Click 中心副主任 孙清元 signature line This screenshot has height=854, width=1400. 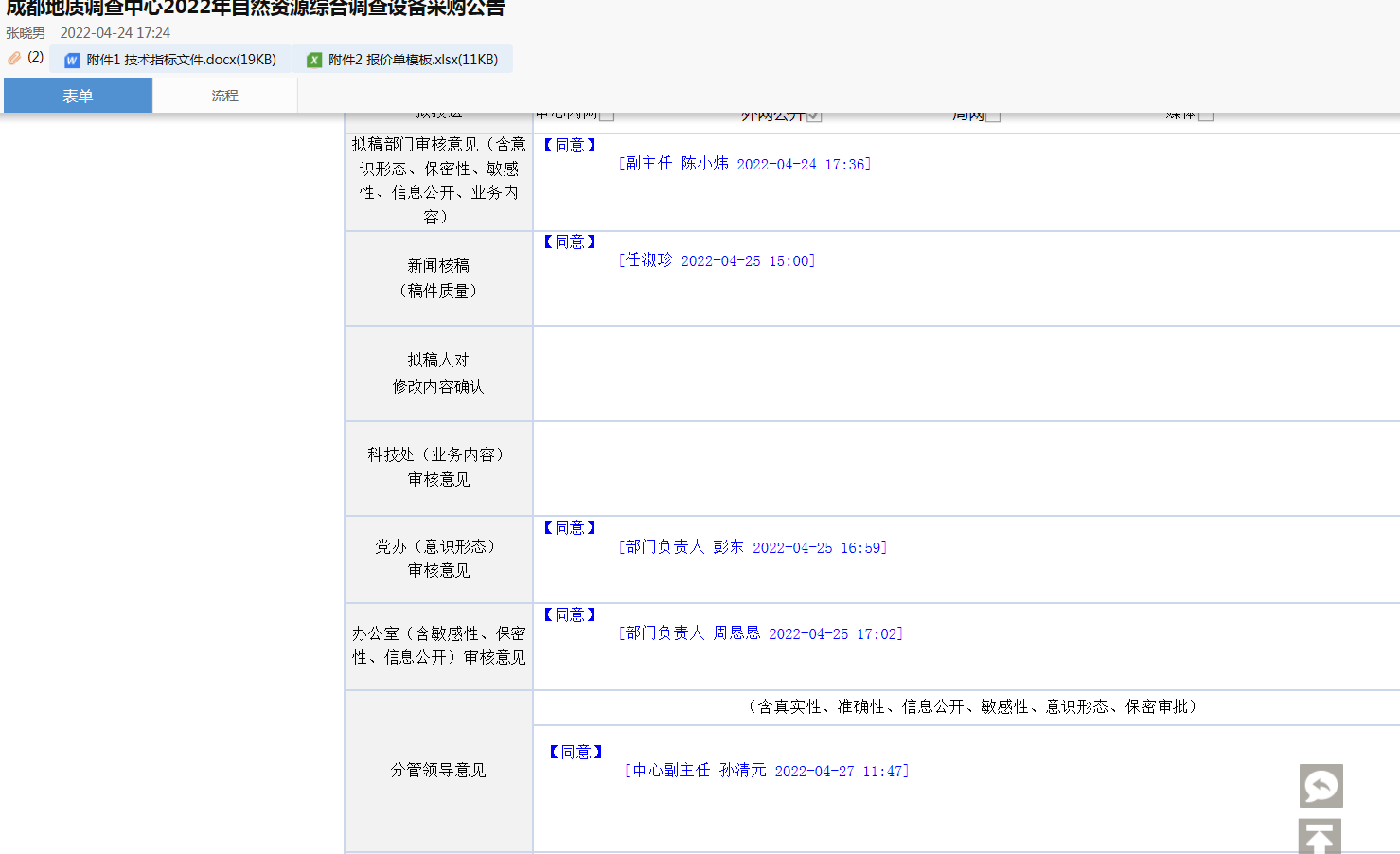tap(767, 771)
